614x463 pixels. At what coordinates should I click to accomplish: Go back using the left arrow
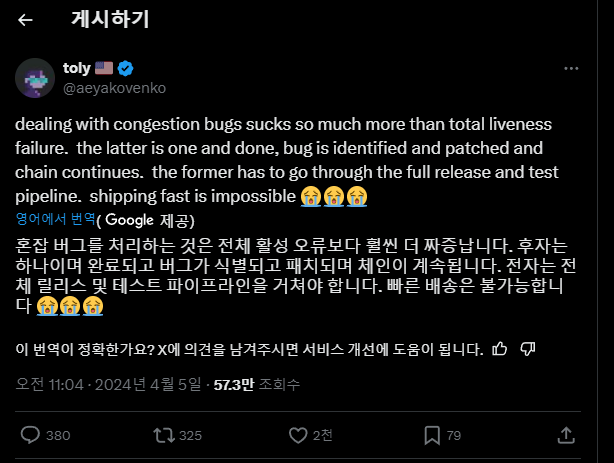pyautogui.click(x=26, y=20)
